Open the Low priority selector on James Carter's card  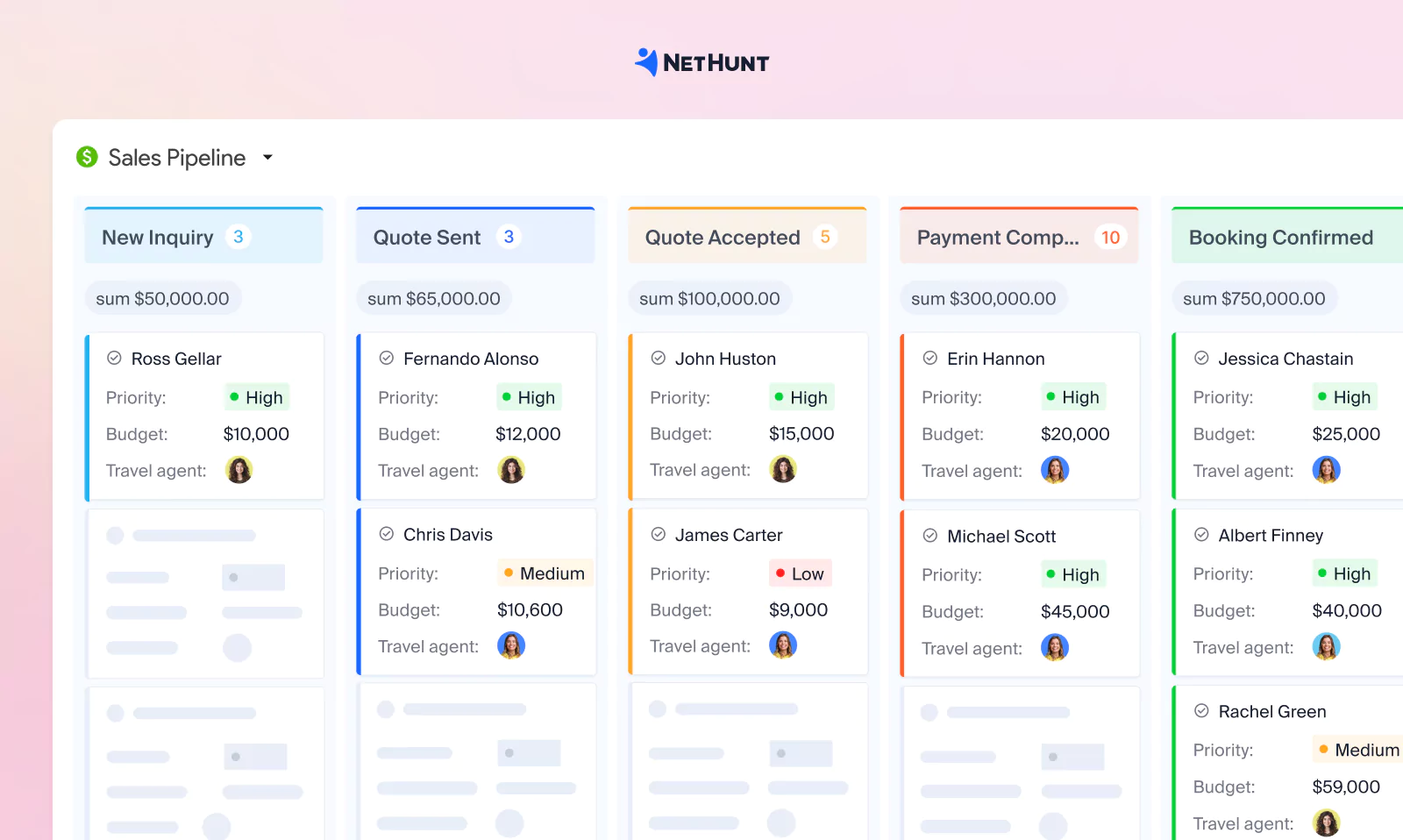pyautogui.click(x=799, y=573)
